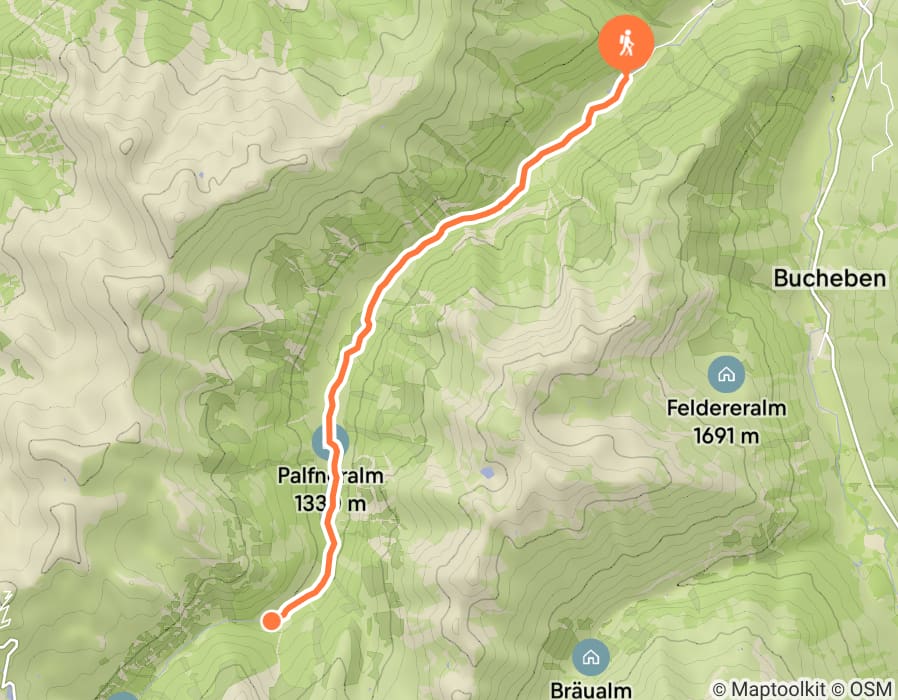The height and width of the screenshot is (700, 898).
Task: Select the orange route end point dot
Action: (x=271, y=620)
